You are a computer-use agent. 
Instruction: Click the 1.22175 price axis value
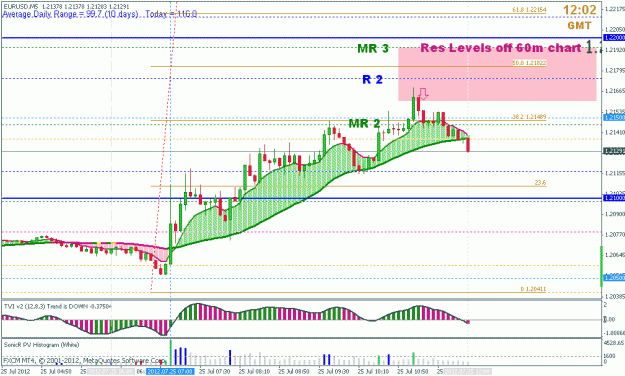click(x=615, y=9)
